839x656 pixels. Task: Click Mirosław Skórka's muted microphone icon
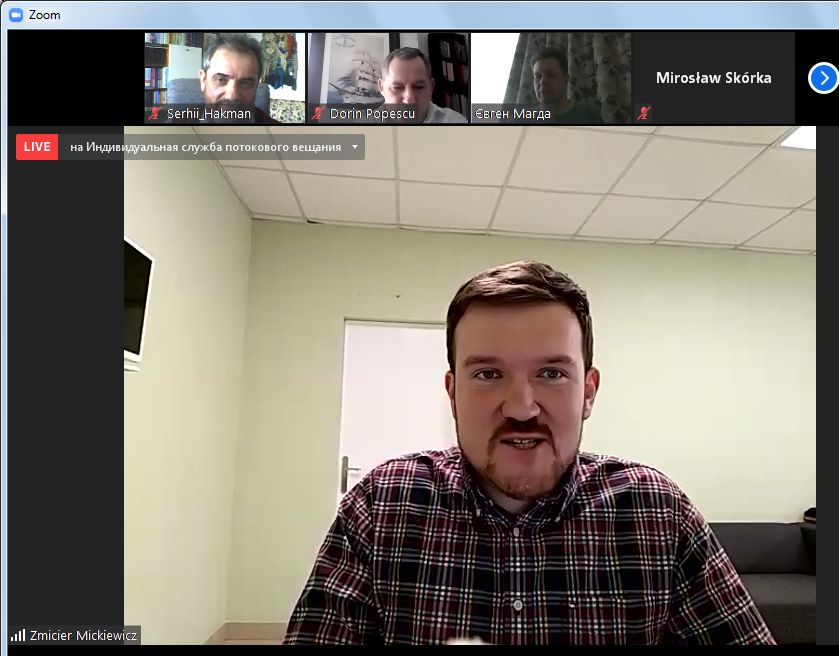point(644,114)
